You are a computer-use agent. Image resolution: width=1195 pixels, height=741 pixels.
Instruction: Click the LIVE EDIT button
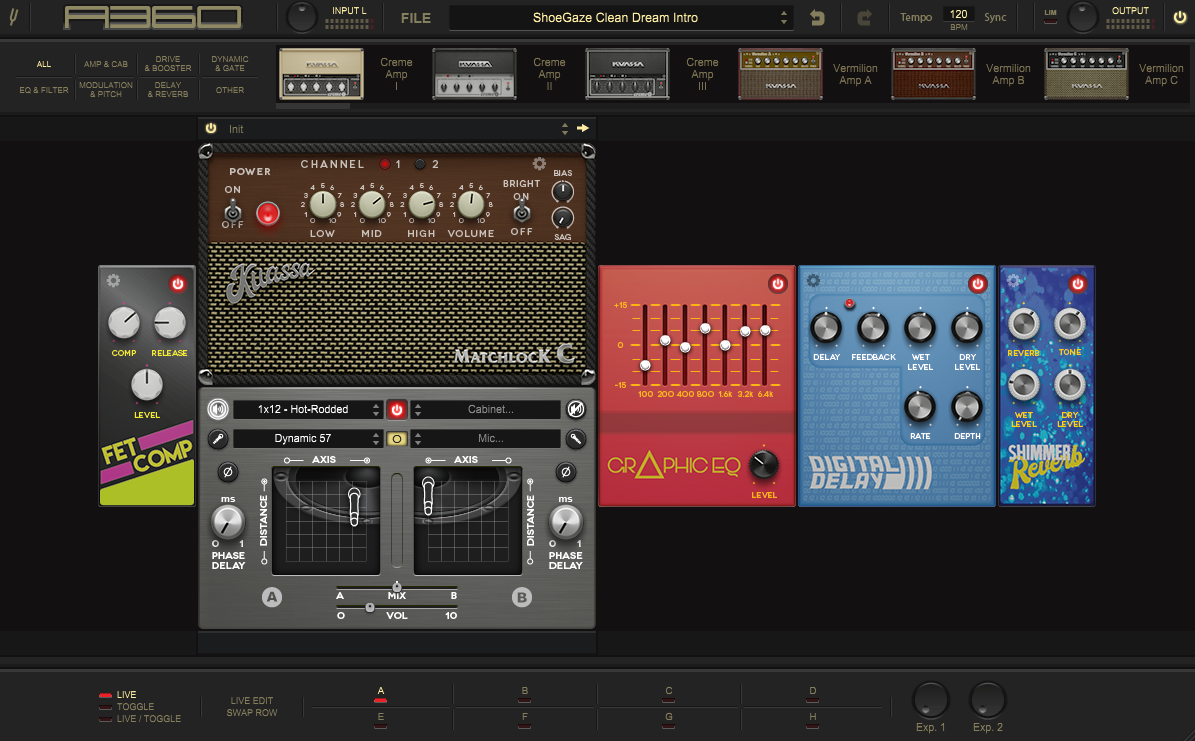coord(251,701)
